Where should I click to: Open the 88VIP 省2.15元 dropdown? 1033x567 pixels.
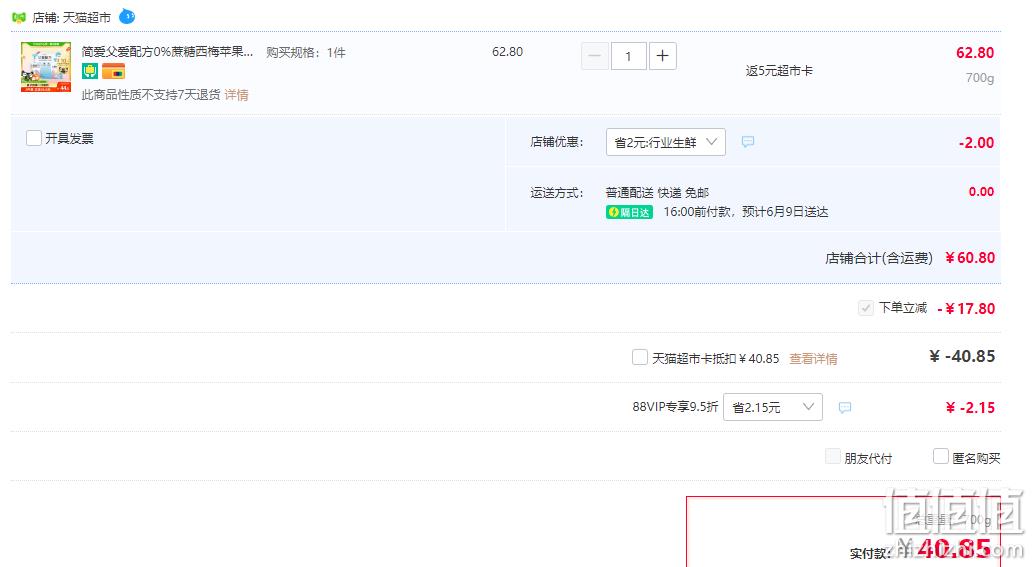point(773,407)
